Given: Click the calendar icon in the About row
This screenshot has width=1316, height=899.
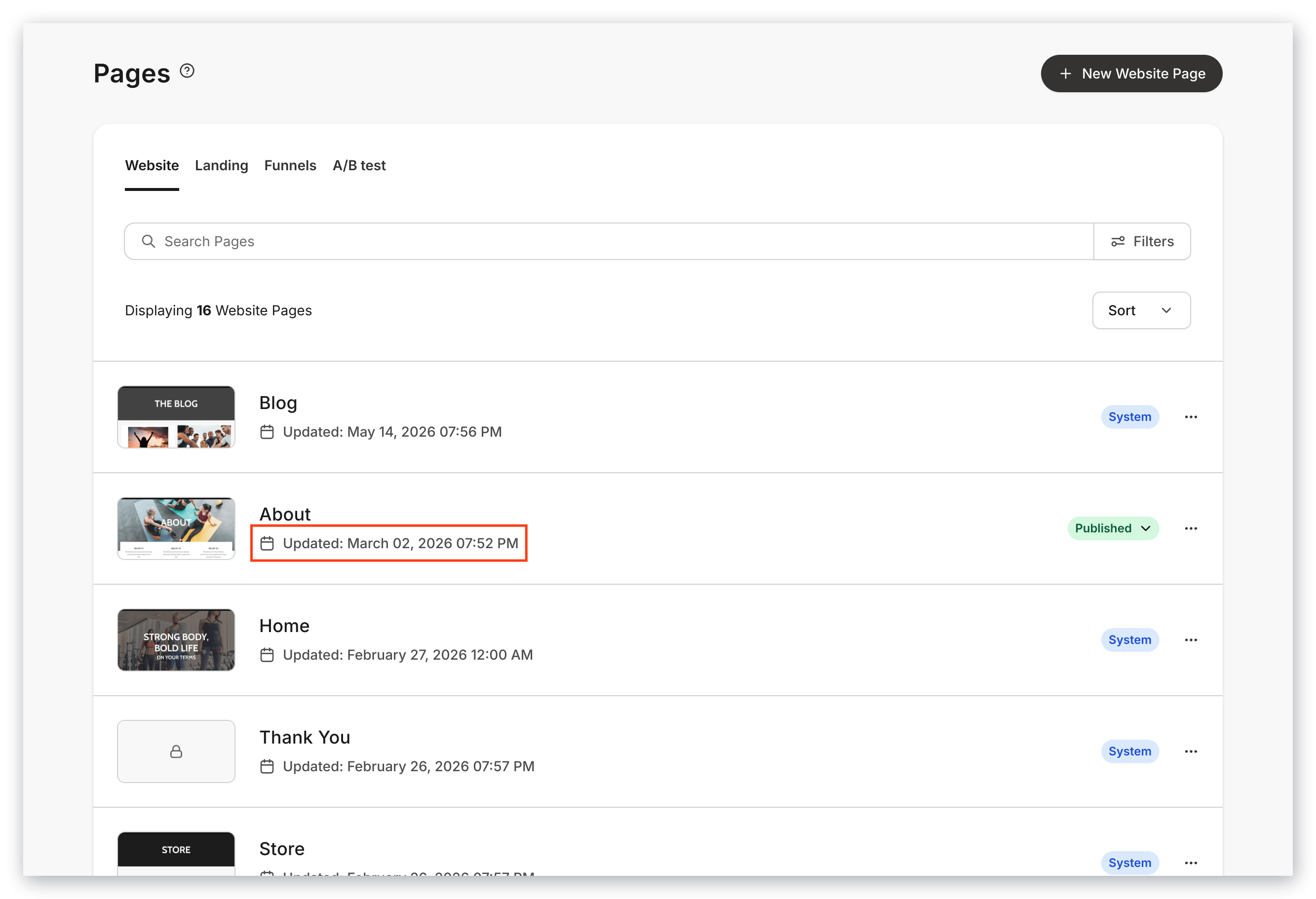Looking at the screenshot, I should [x=267, y=543].
